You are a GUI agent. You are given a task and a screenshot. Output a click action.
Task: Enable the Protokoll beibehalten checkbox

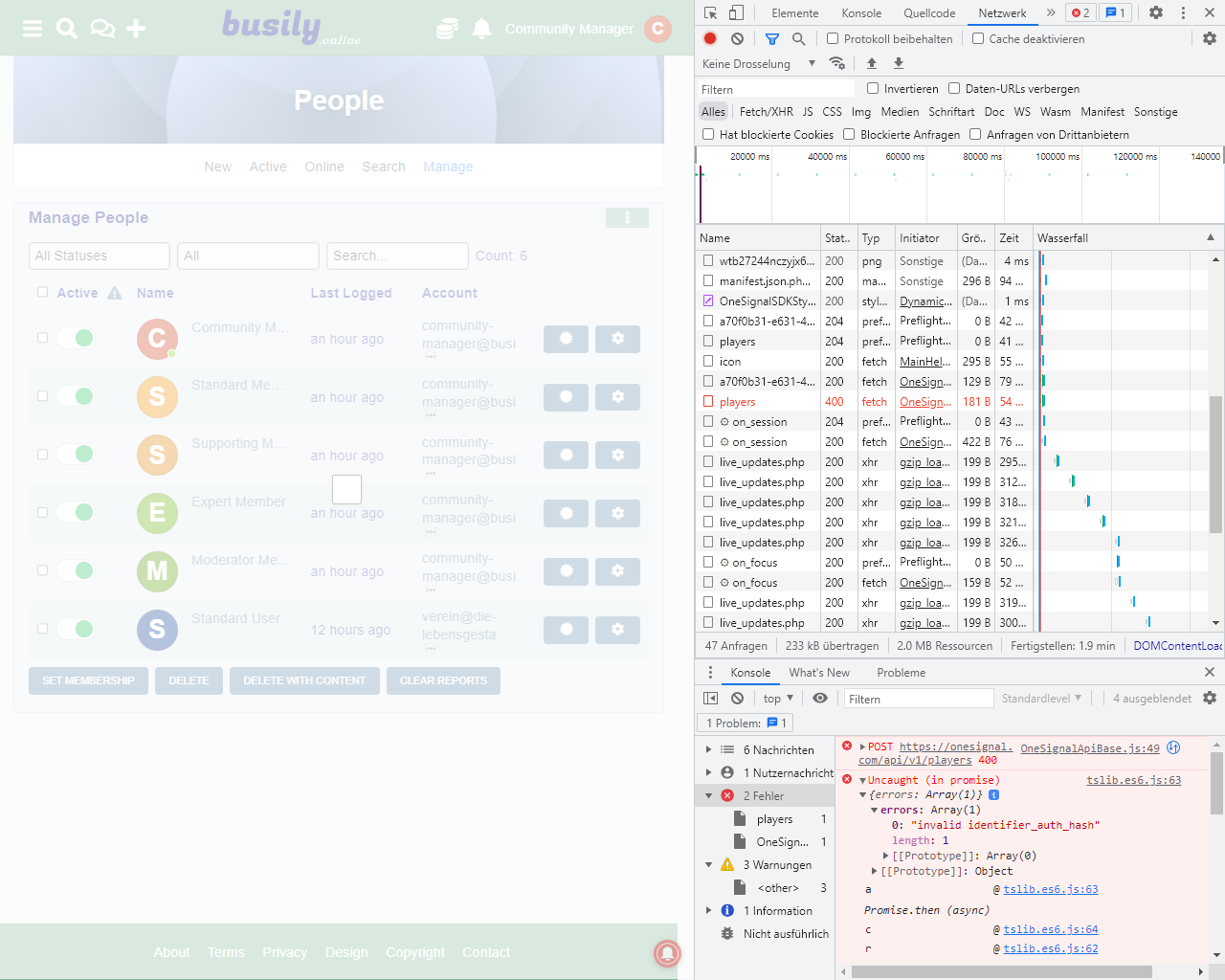(x=833, y=39)
